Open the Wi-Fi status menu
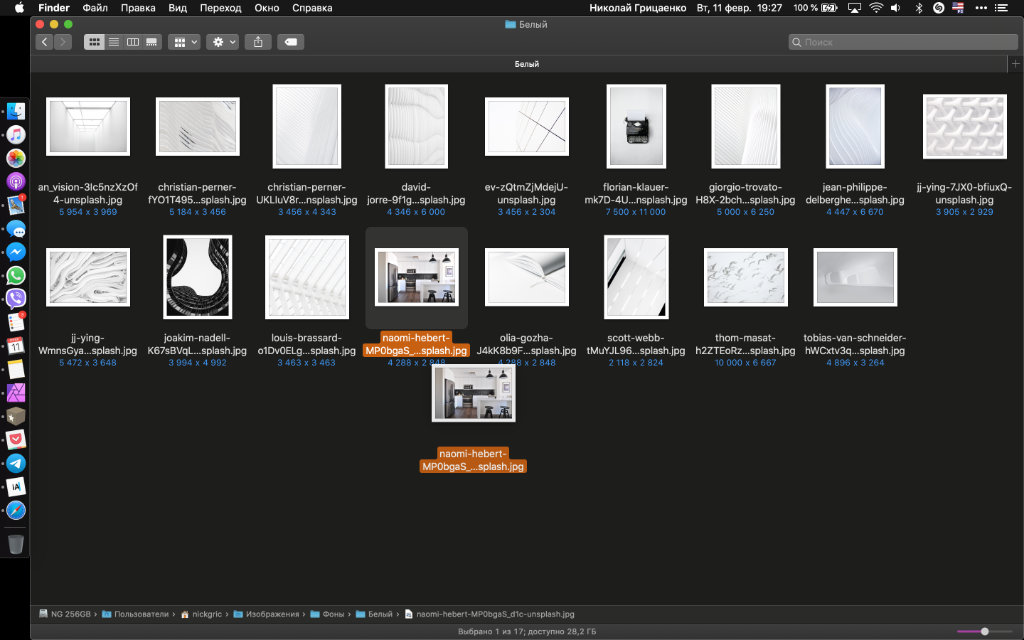The image size is (1024, 640). [876, 8]
